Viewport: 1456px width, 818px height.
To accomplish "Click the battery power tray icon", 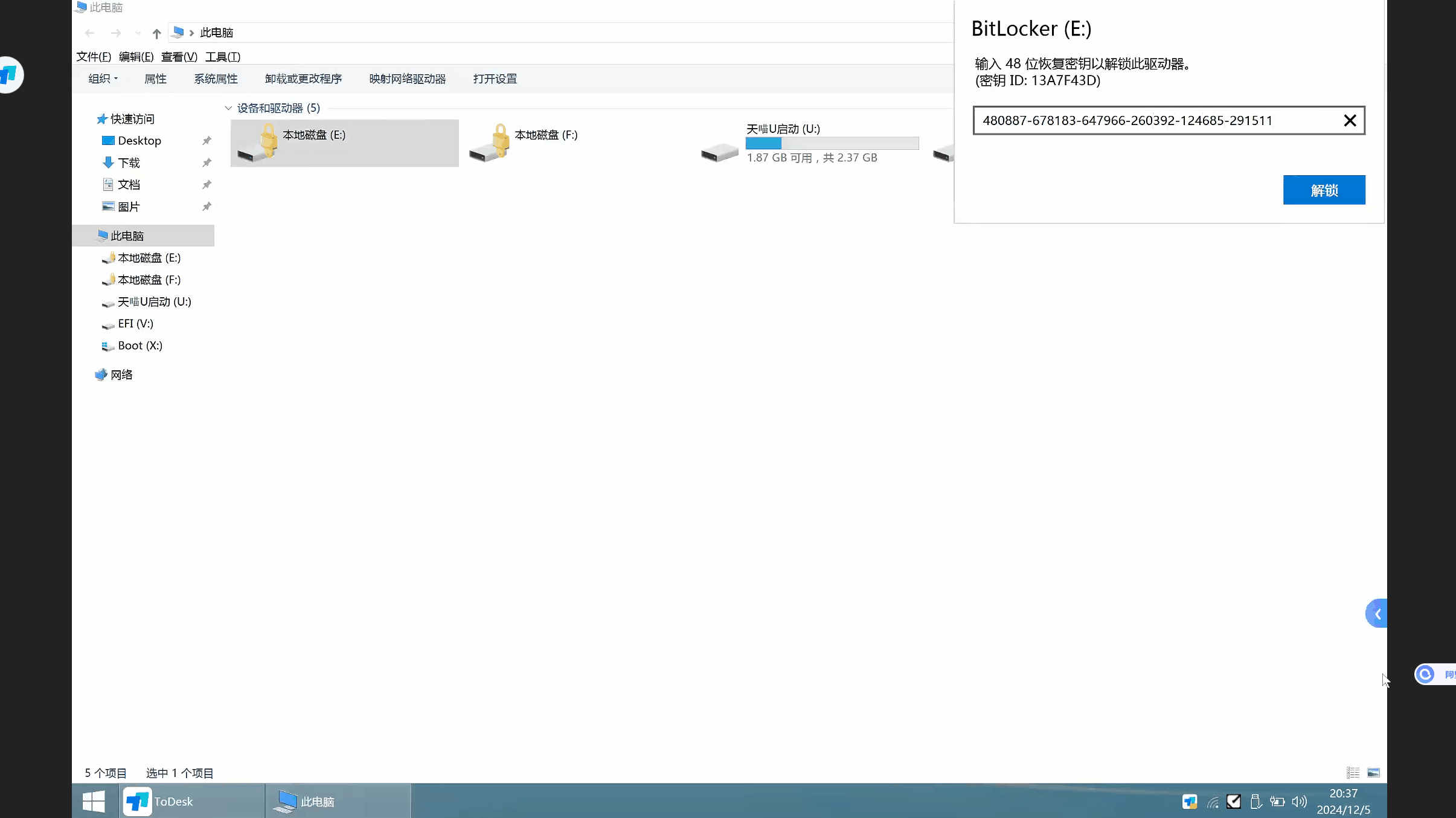I will tap(1277, 802).
